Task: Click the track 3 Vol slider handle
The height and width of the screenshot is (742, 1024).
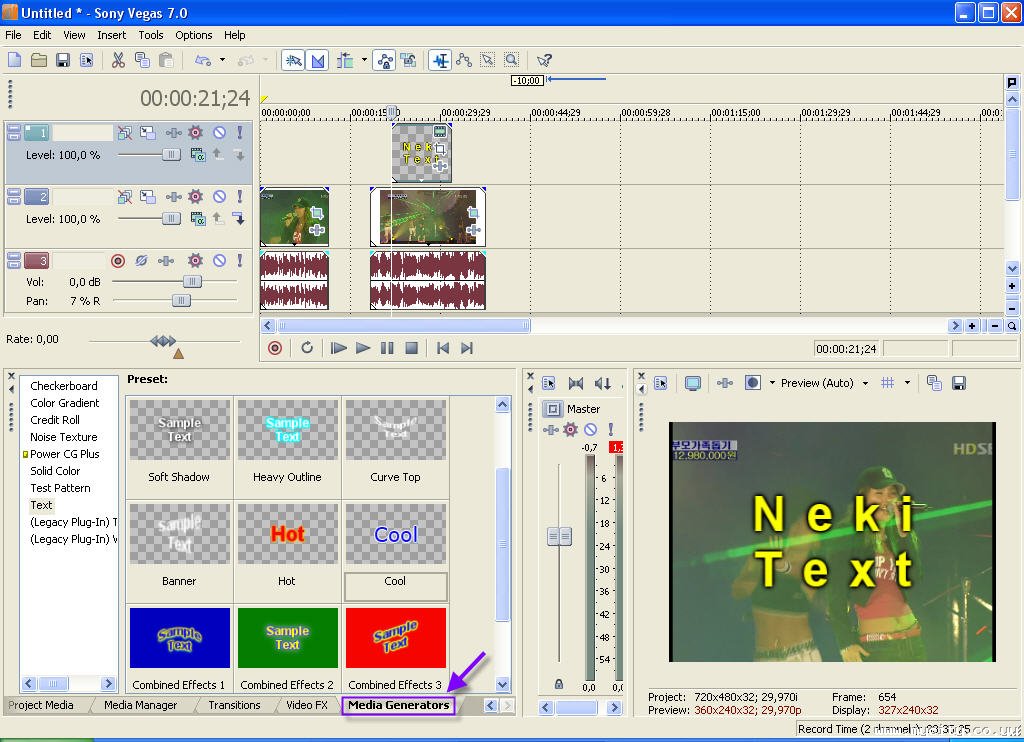Action: (x=192, y=282)
